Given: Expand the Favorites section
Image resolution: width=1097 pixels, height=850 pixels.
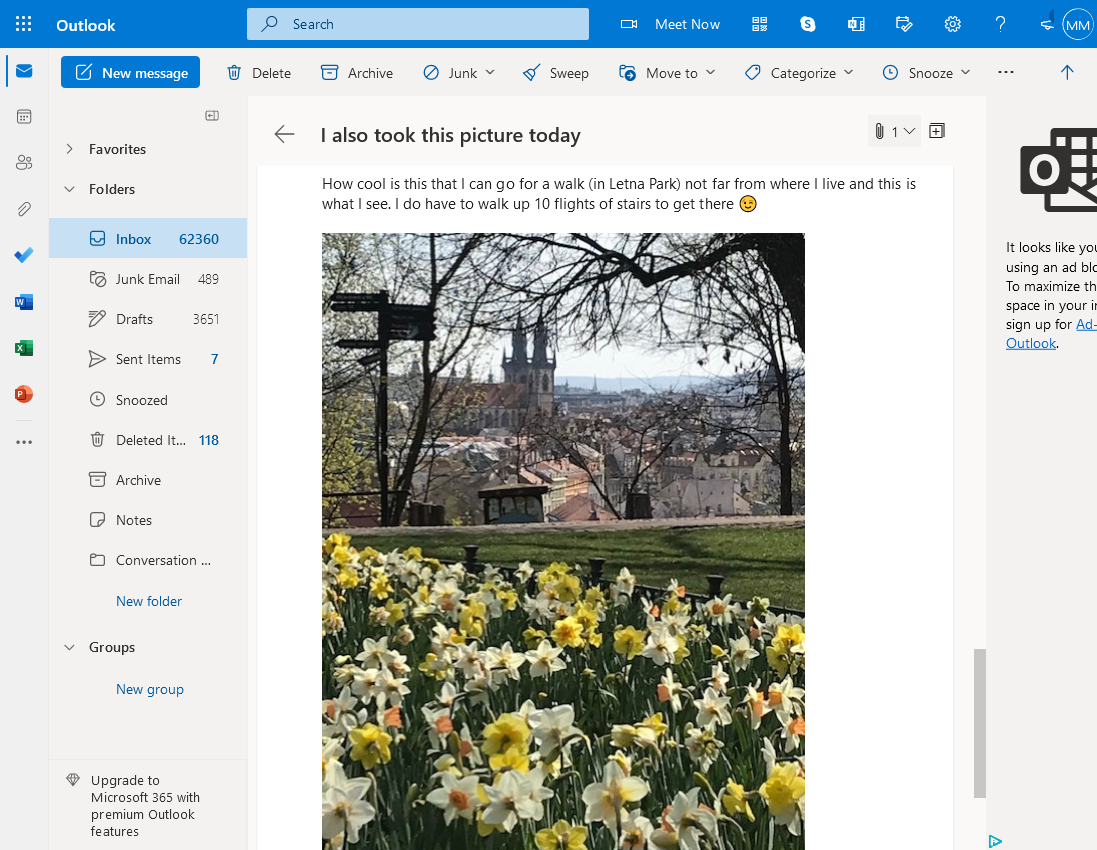Looking at the screenshot, I should click(70, 149).
